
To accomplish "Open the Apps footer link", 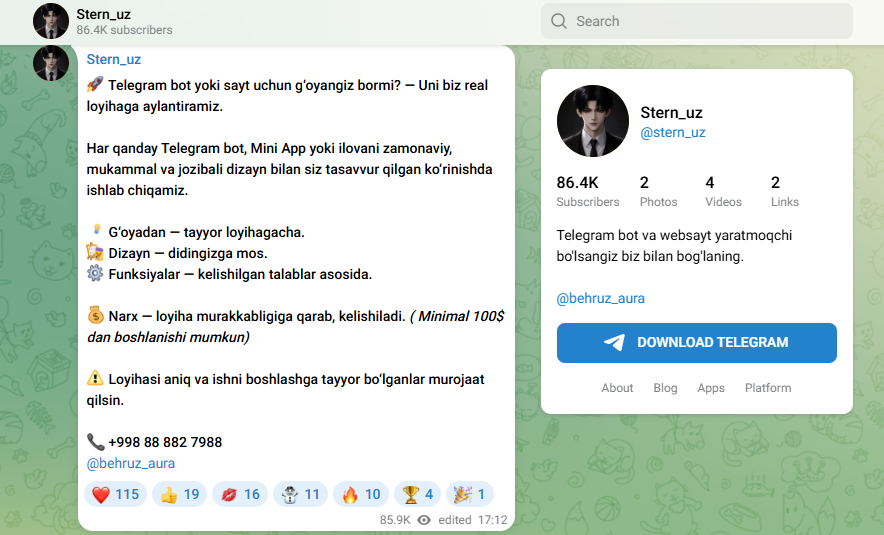I will pyautogui.click(x=711, y=388).
